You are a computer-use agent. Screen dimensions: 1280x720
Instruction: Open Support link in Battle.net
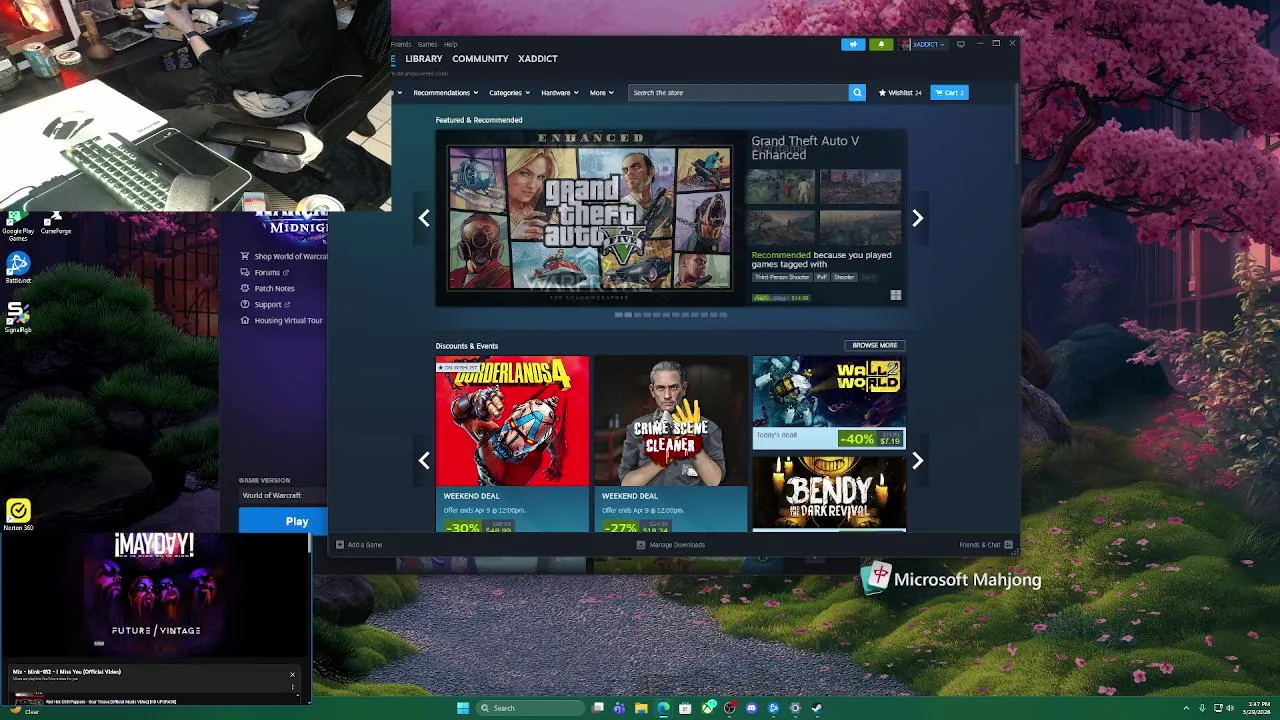click(266, 304)
